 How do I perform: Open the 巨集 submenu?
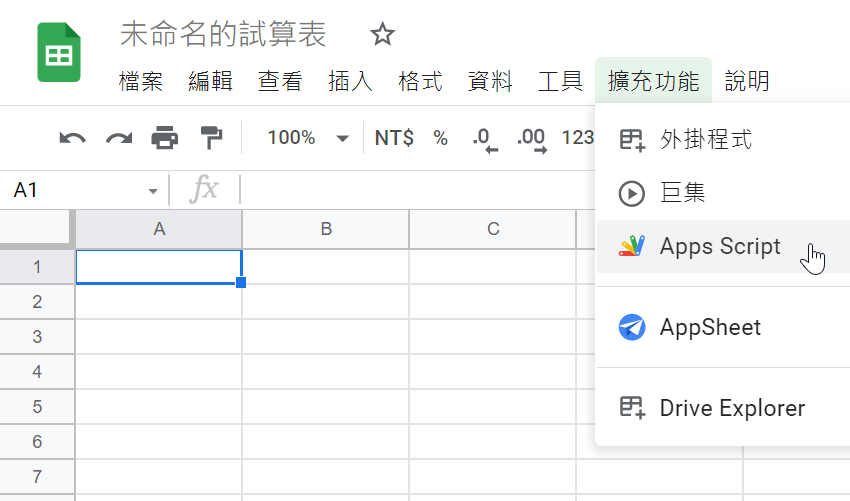click(723, 193)
